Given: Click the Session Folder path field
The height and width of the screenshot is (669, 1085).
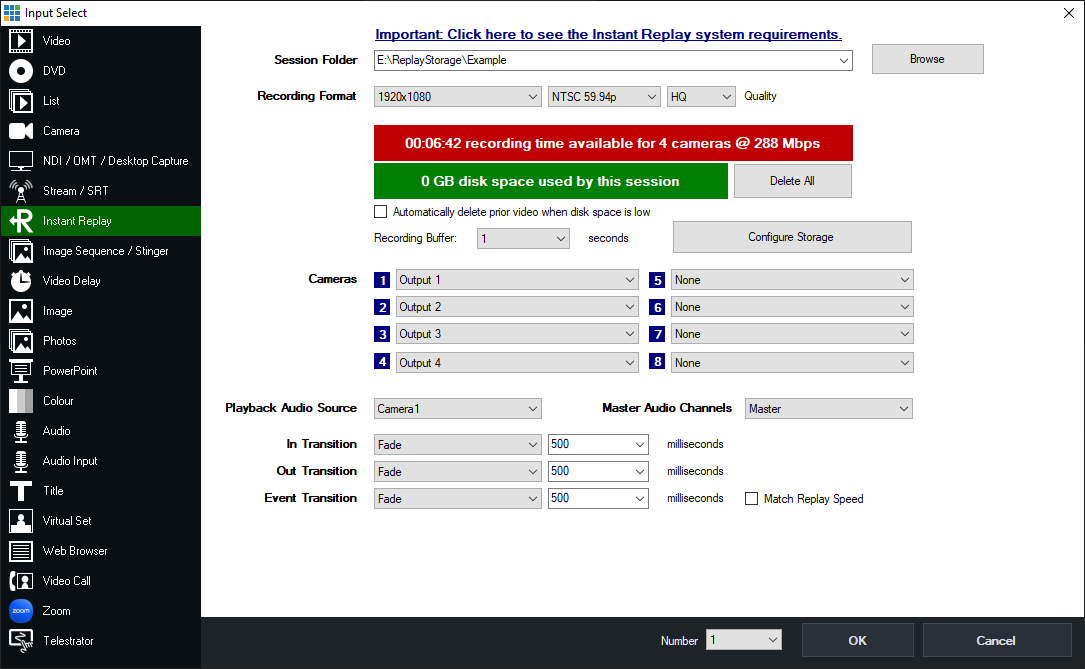Looking at the screenshot, I should coord(605,60).
